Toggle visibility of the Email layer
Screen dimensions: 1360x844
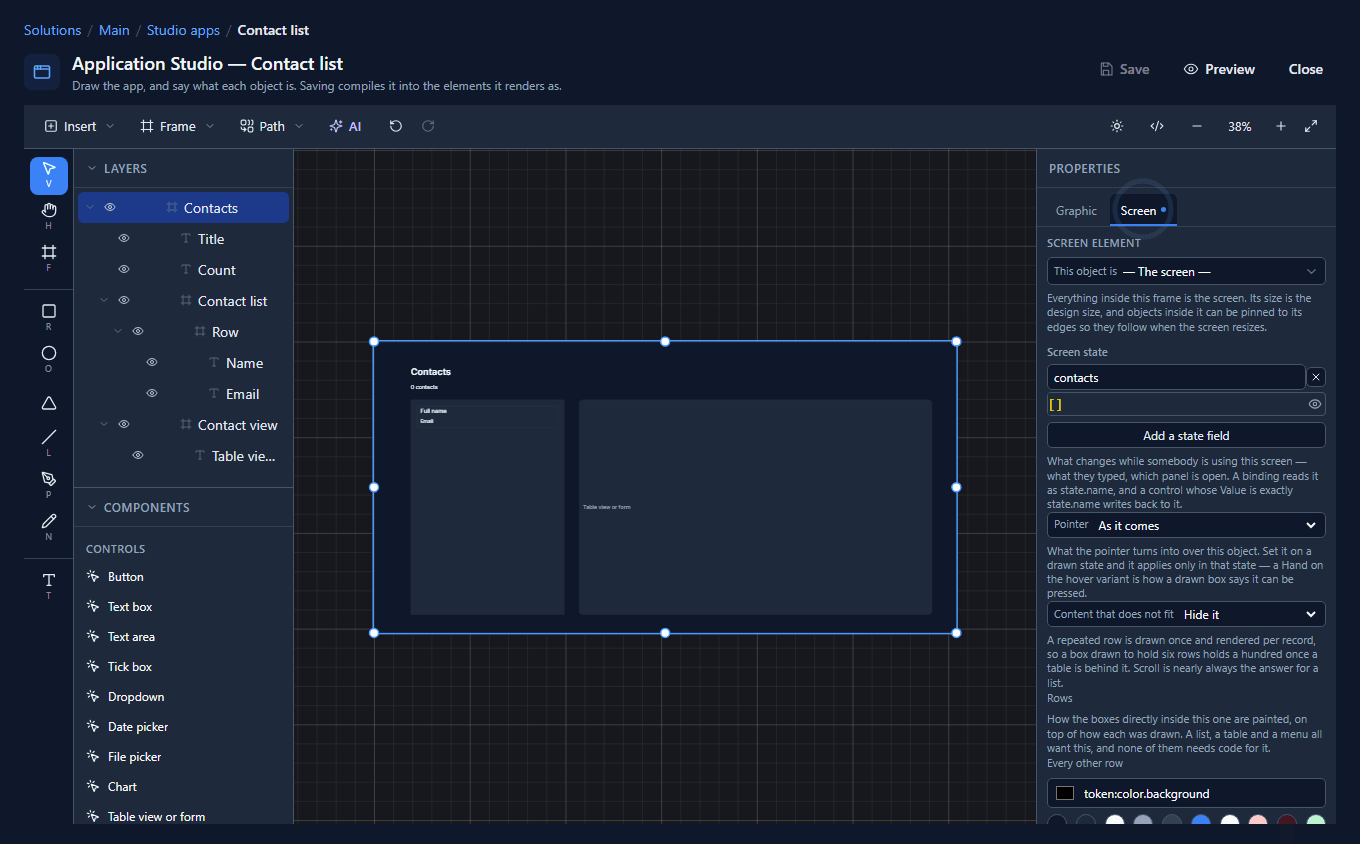point(152,394)
